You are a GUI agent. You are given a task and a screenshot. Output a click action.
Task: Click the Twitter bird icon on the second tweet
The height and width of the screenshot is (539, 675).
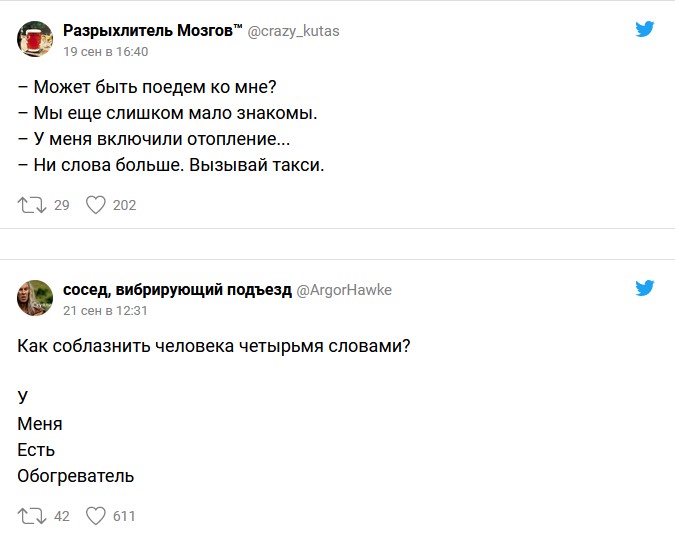click(x=645, y=289)
